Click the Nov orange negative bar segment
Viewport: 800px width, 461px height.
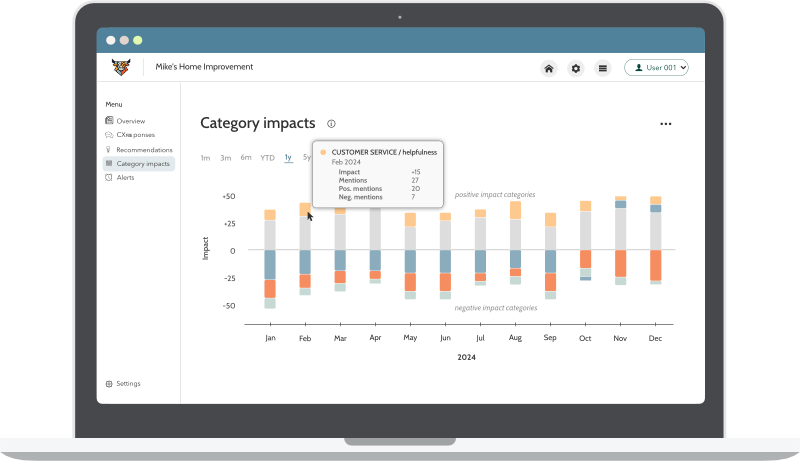point(620,264)
